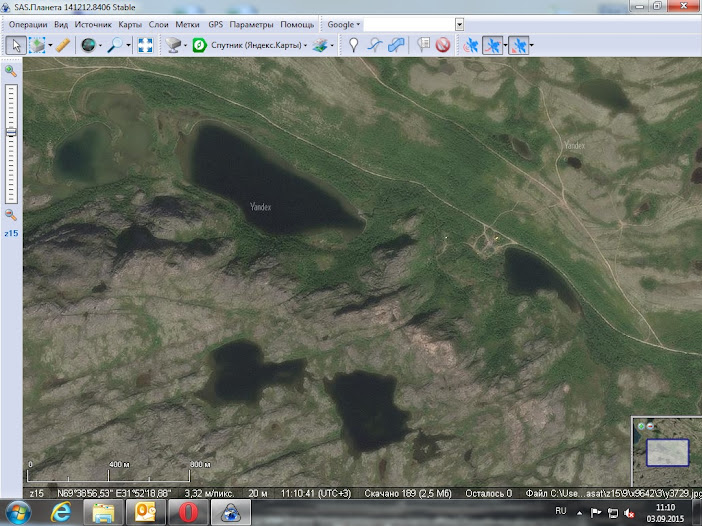Click the minimap overview thumbnail
702x526 pixels.
pos(667,452)
